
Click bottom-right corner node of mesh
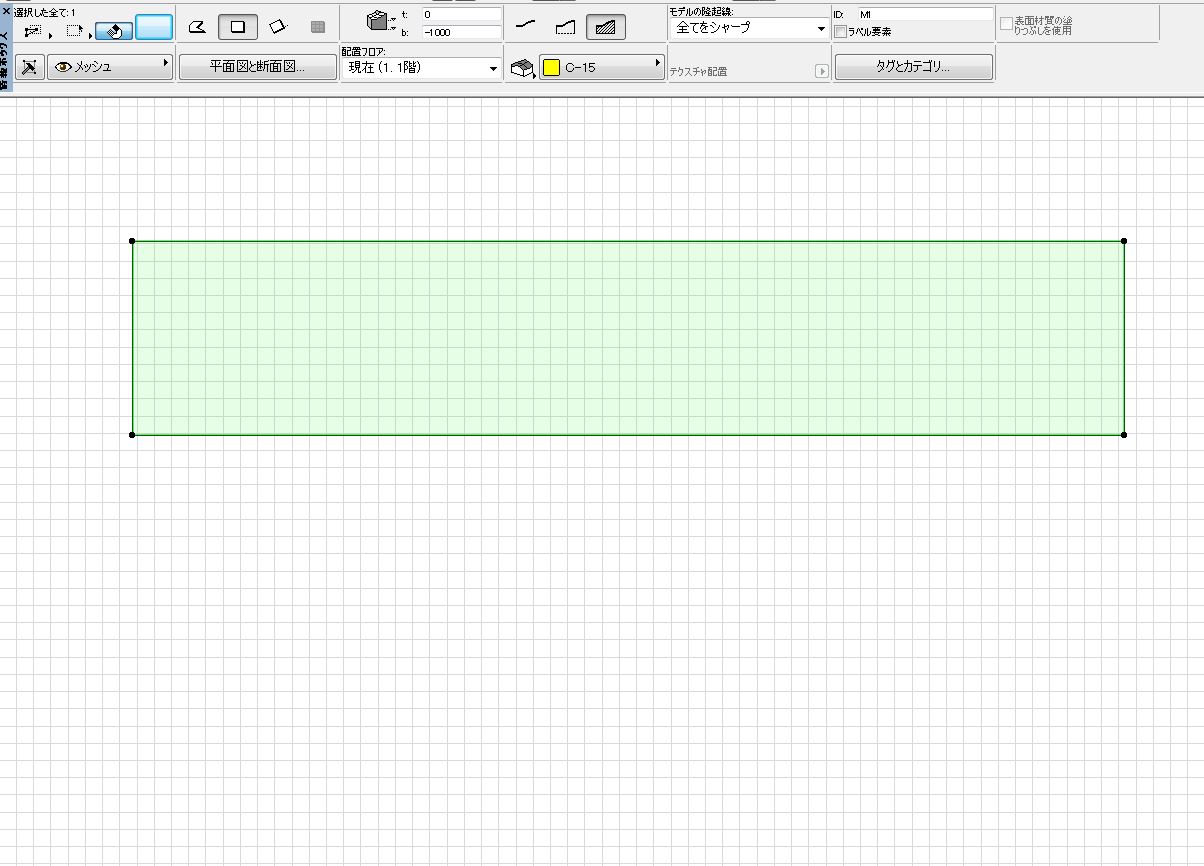pos(1124,435)
